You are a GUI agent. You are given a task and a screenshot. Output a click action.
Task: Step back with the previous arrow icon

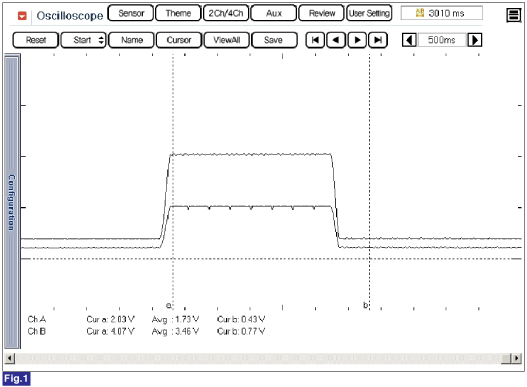tap(336, 40)
